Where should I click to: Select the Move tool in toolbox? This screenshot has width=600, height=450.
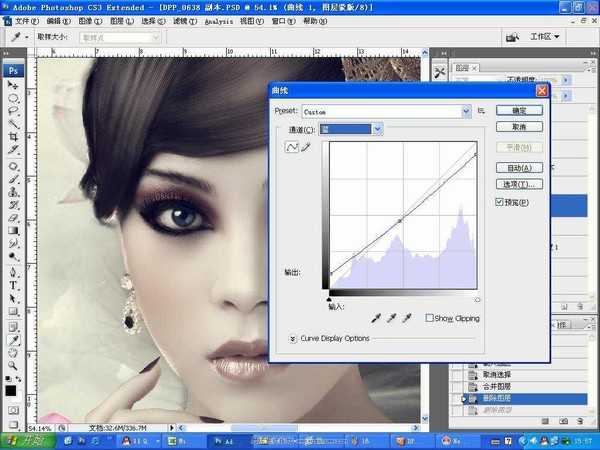click(x=14, y=86)
